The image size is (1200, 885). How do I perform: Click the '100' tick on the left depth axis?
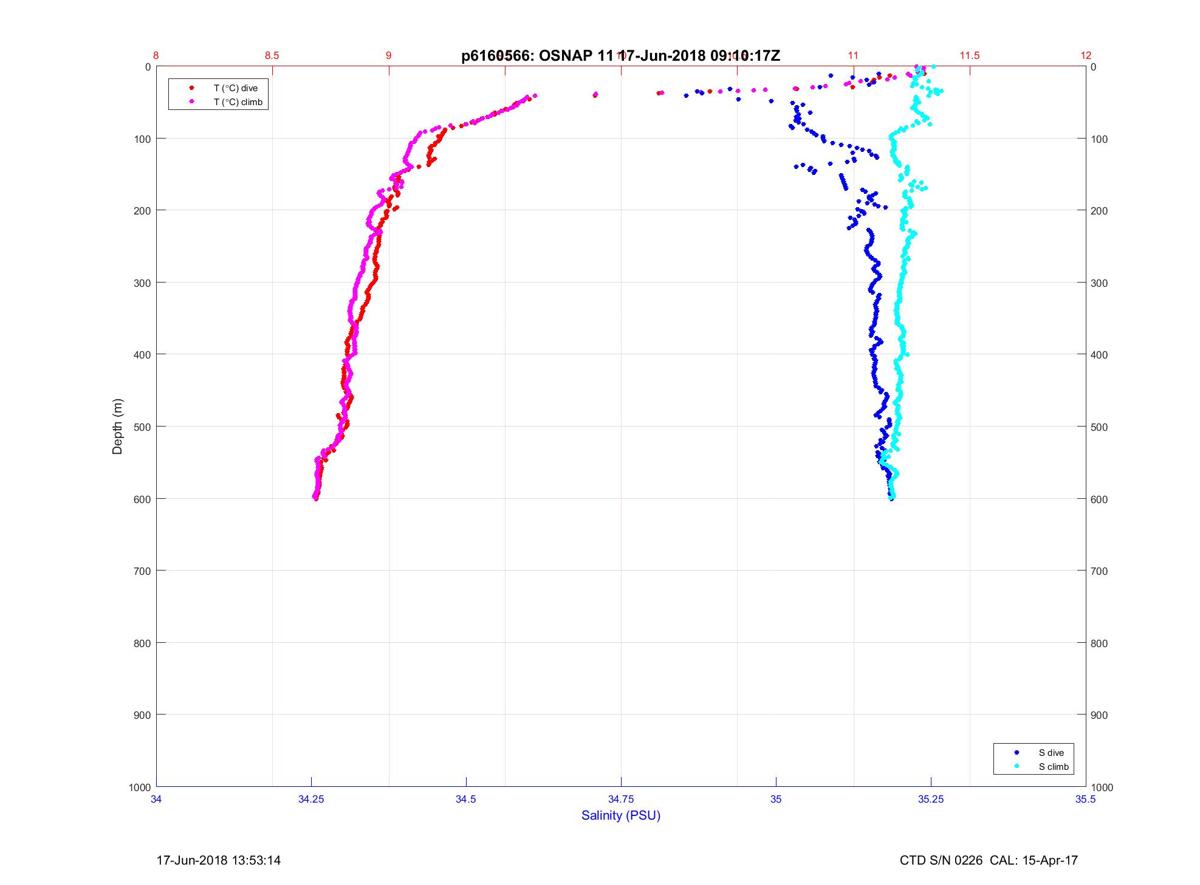[x=141, y=139]
